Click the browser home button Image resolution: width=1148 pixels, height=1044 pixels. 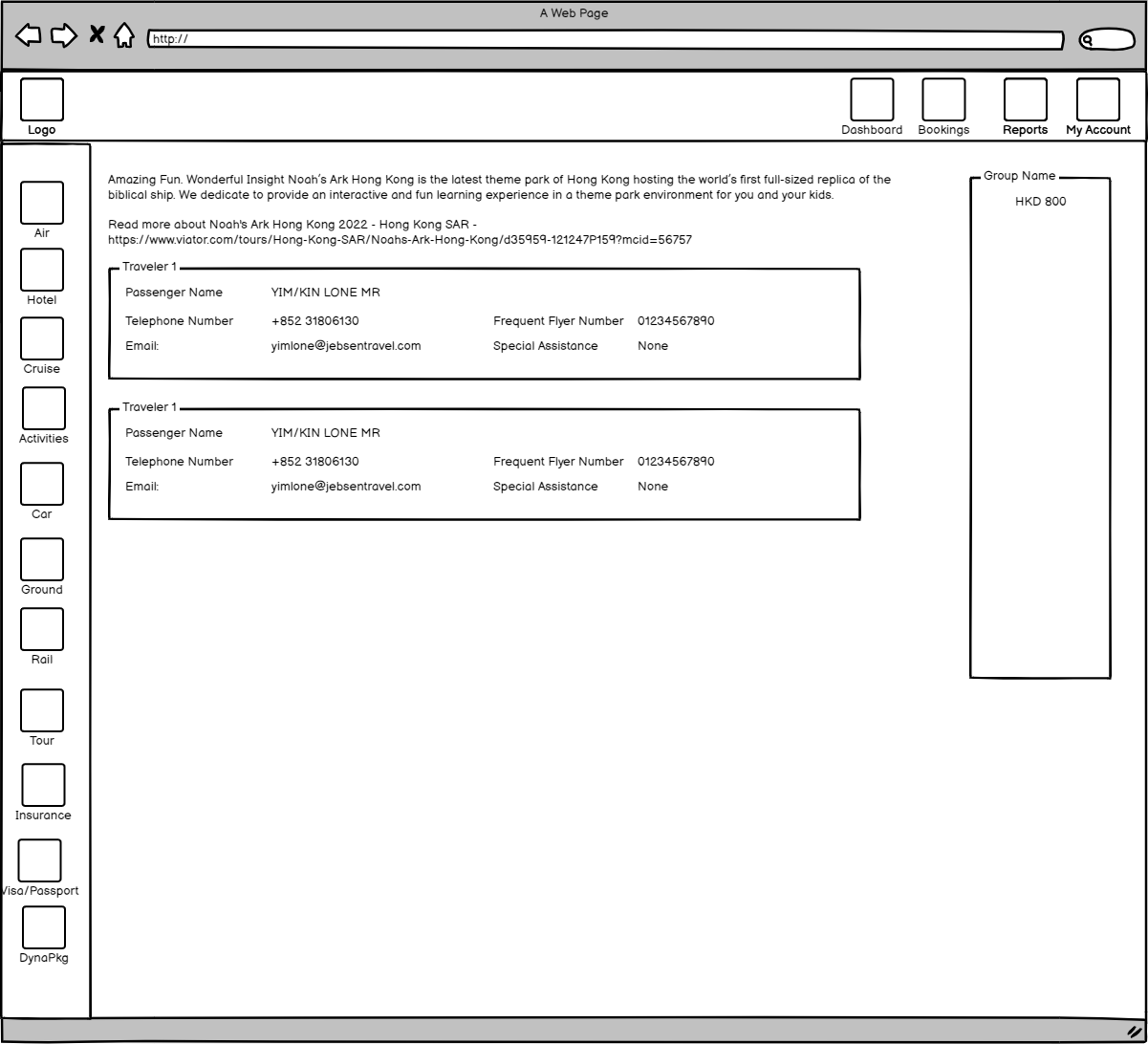124,36
